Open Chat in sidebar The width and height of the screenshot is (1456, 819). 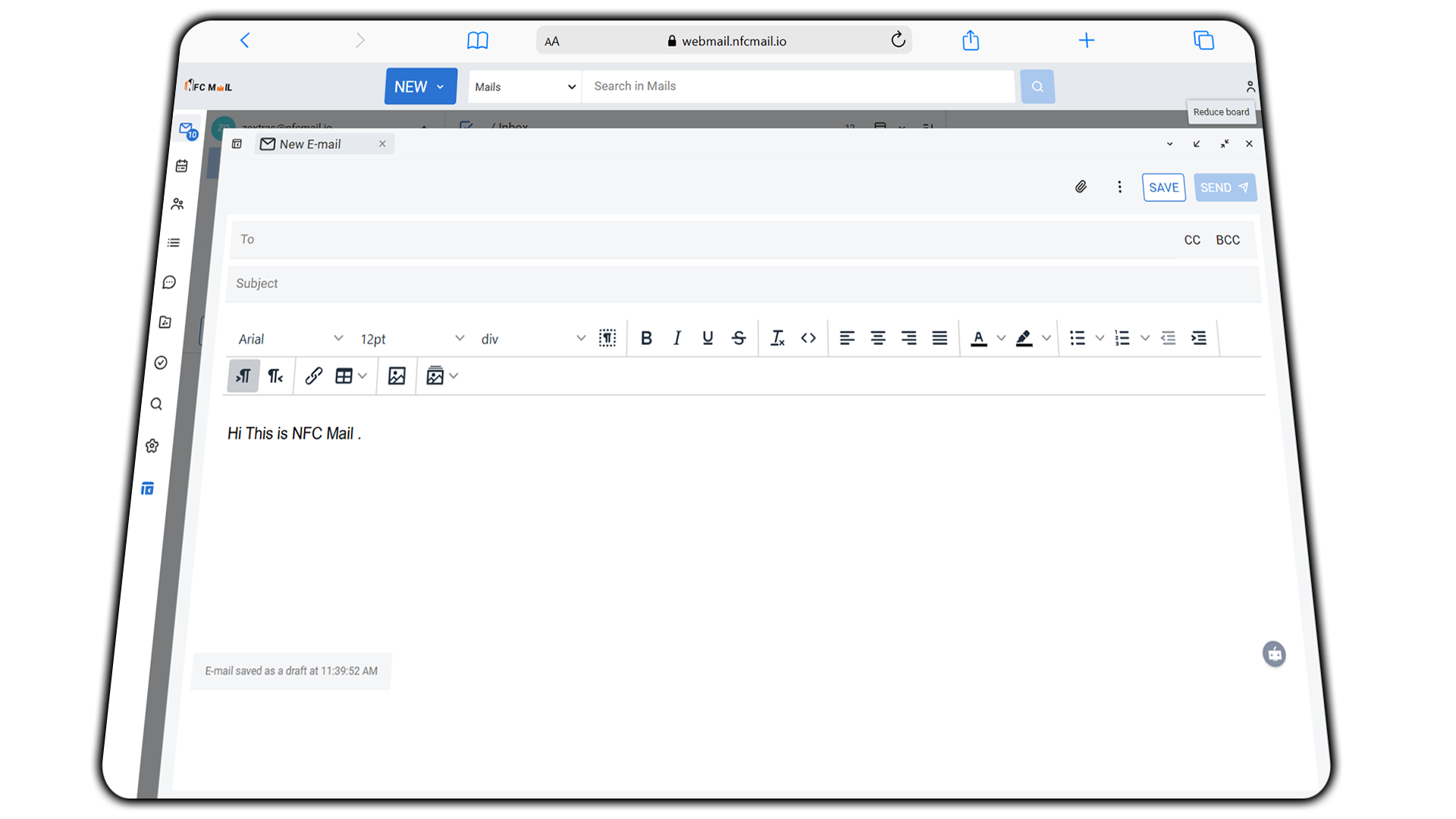pos(169,282)
